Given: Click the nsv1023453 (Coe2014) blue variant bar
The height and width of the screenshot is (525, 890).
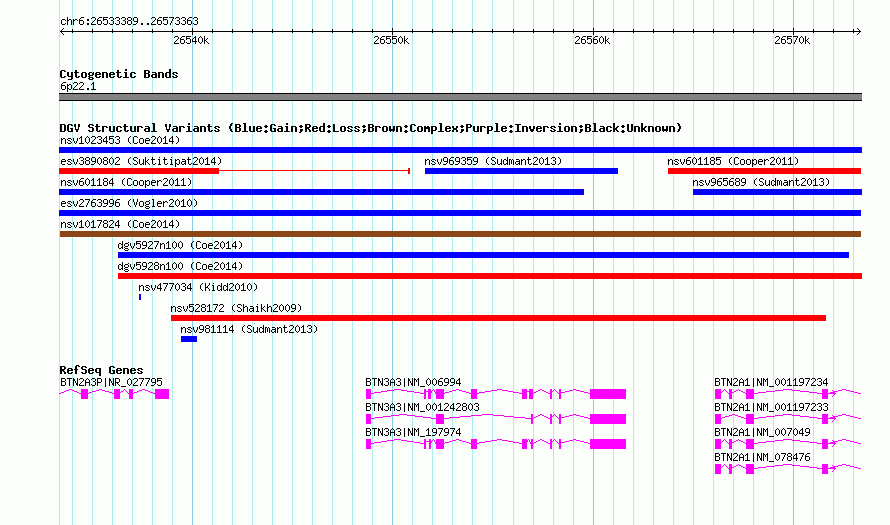Looking at the screenshot, I should (x=460, y=150).
